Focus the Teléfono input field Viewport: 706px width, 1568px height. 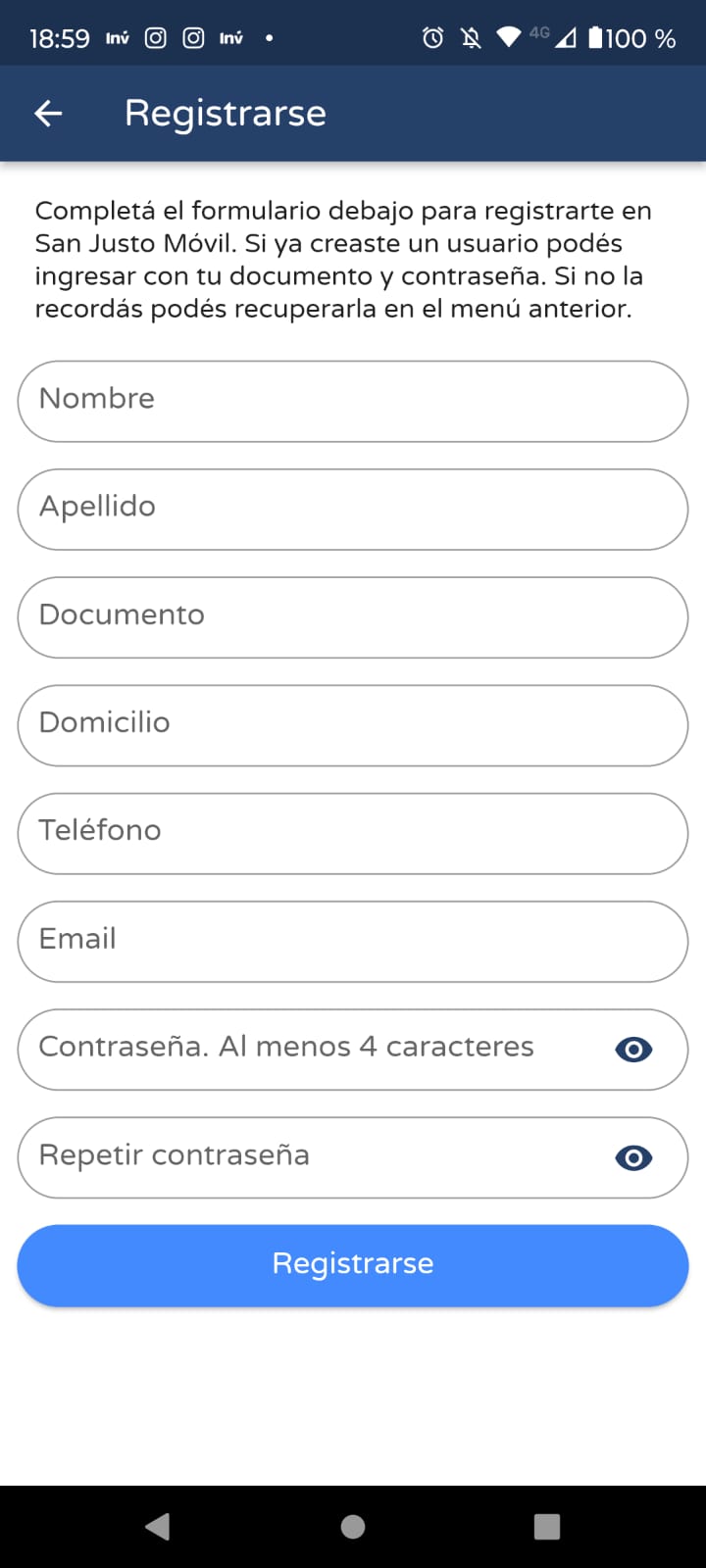(x=353, y=832)
